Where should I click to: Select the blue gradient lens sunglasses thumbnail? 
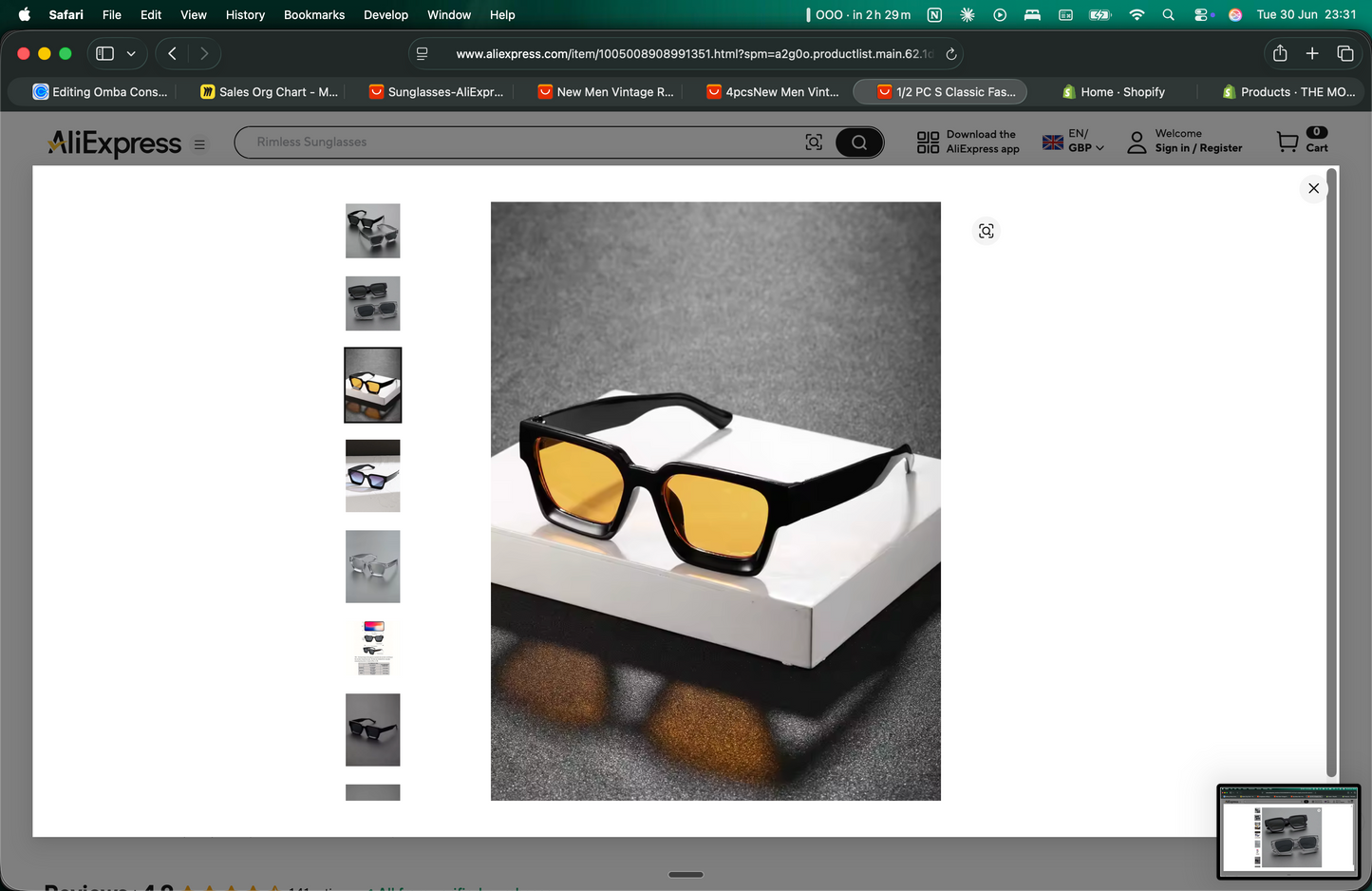pyautogui.click(x=372, y=476)
